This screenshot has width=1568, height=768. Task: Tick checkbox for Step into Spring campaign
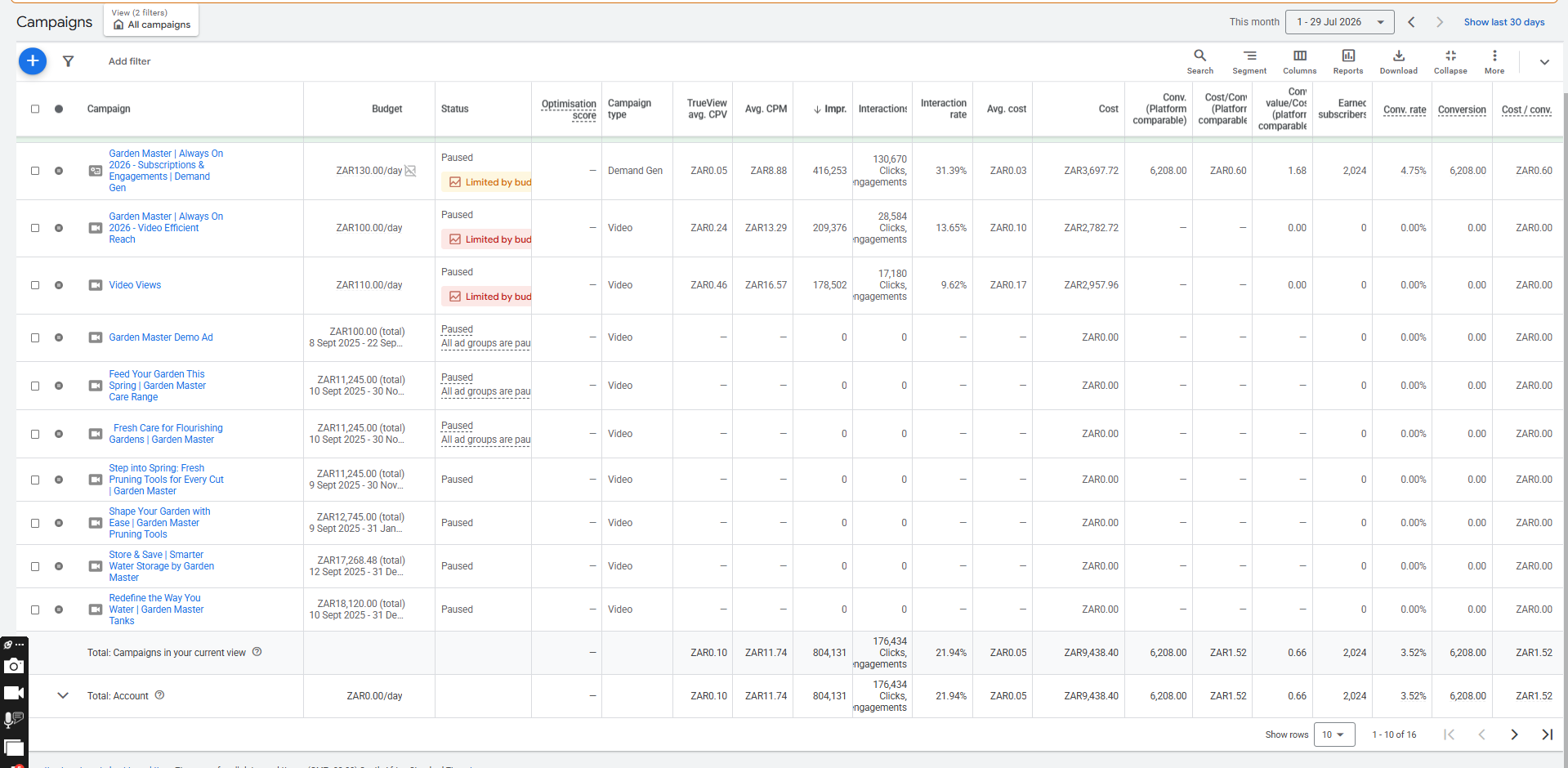click(x=35, y=480)
